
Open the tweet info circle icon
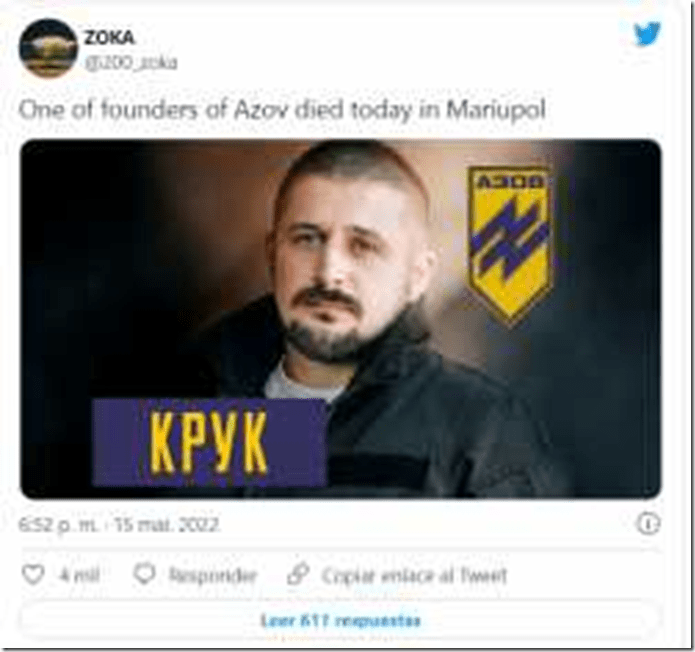[648, 524]
